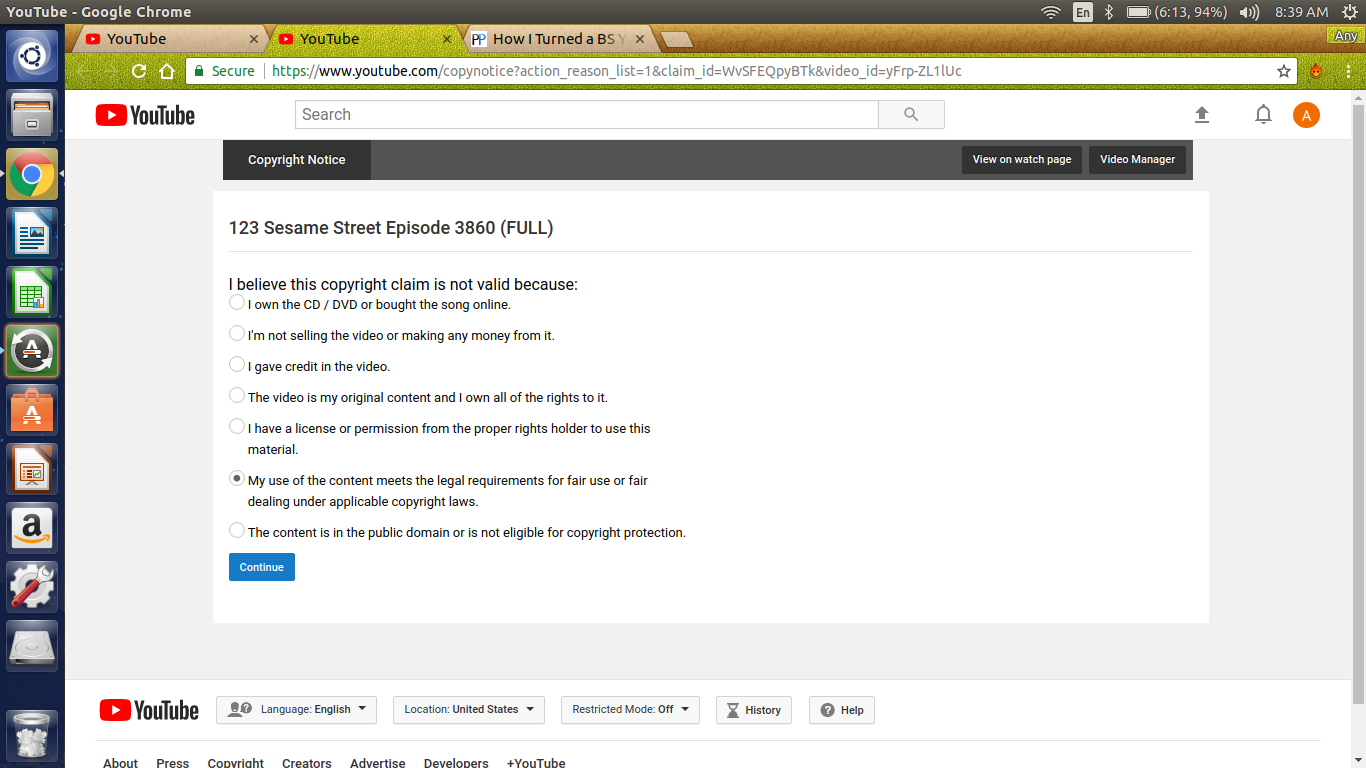Reload the page in Chrome
1366x768 pixels.
[139, 71]
